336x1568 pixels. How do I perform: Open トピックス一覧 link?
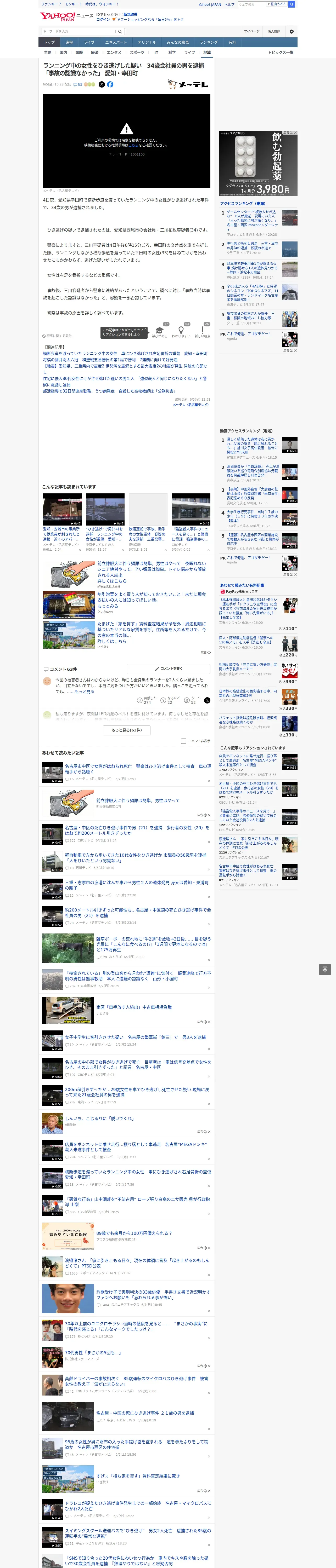(x=281, y=52)
